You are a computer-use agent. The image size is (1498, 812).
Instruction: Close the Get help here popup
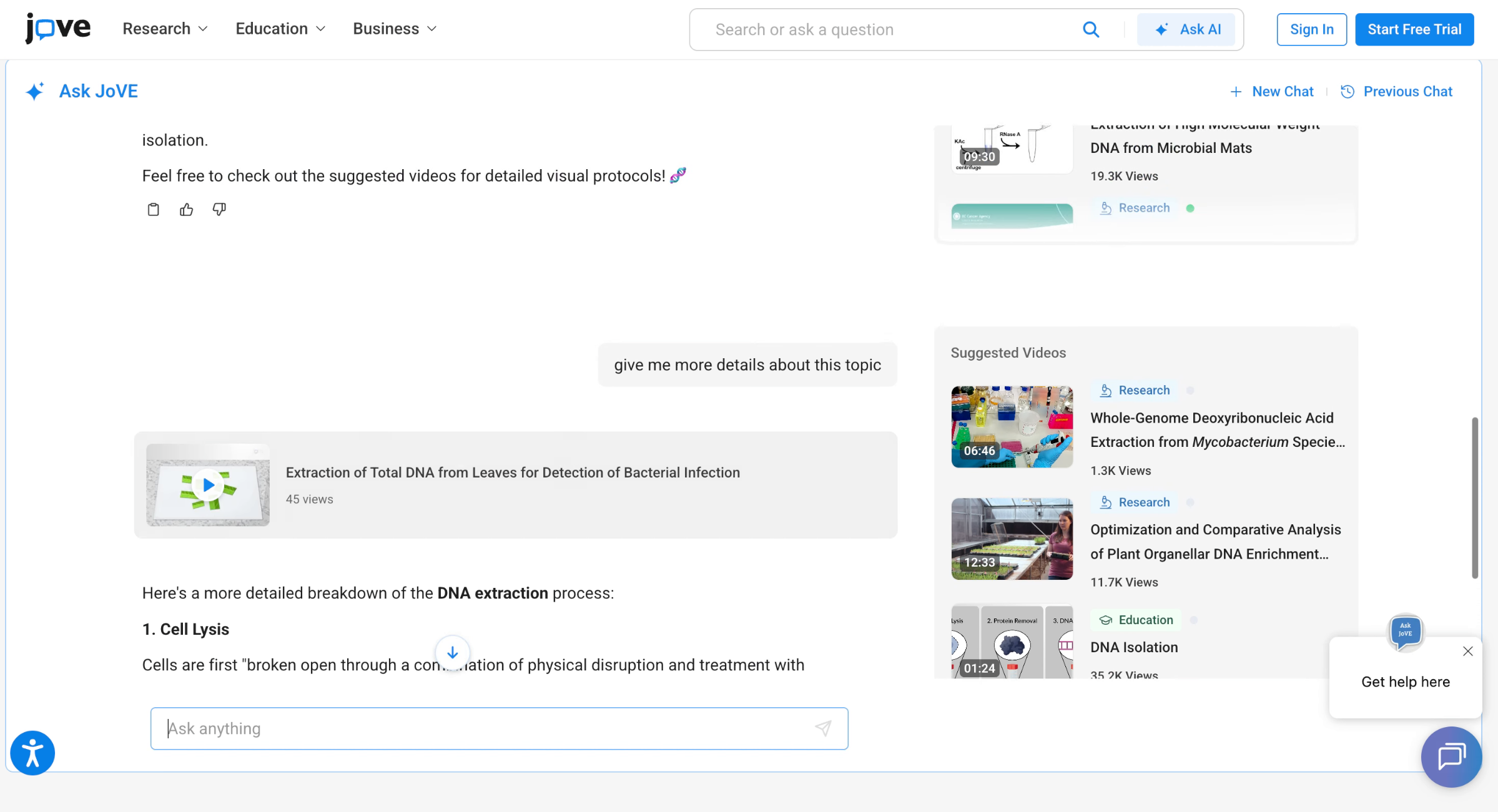[x=1467, y=652]
